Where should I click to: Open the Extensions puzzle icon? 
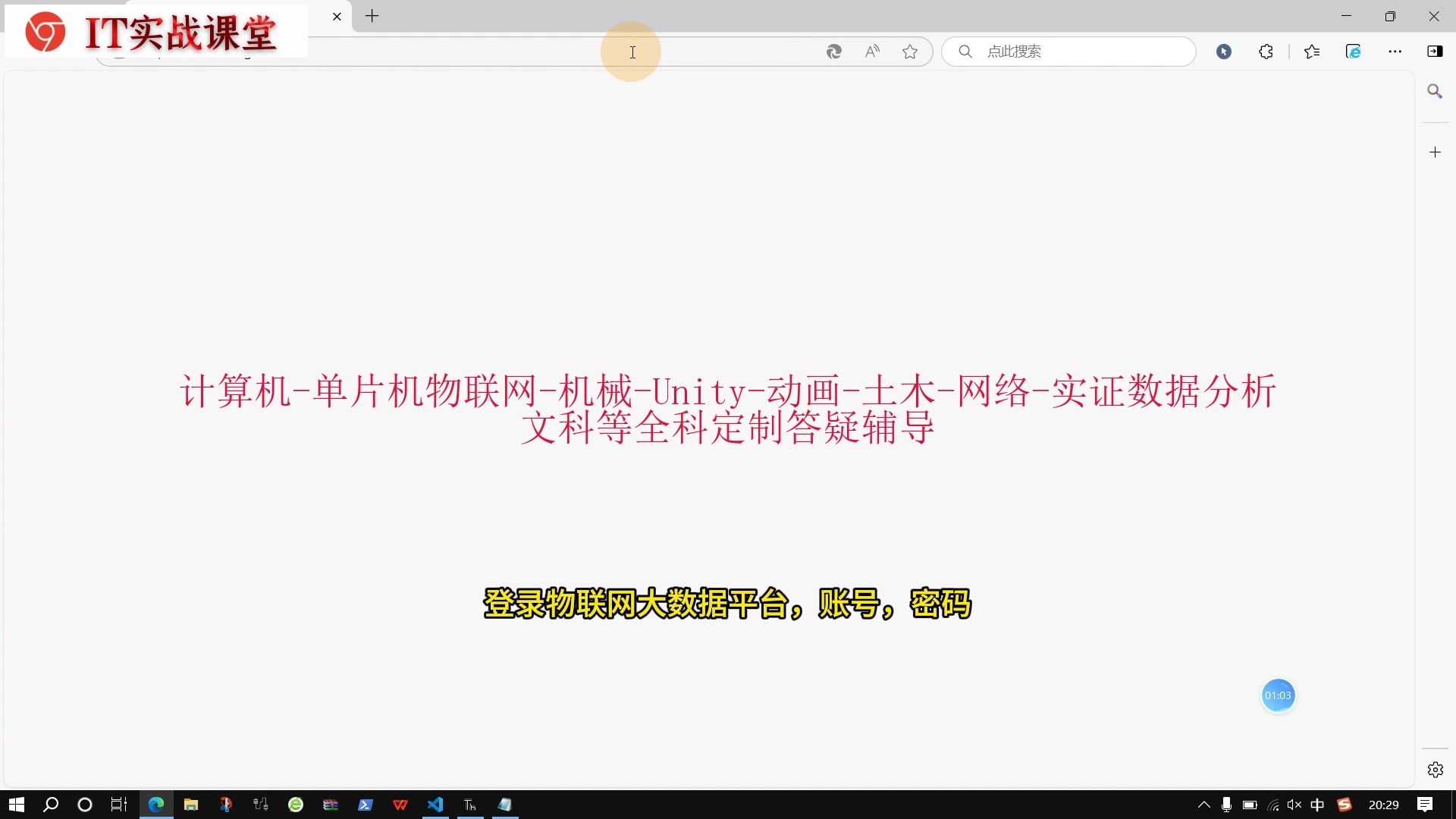1266,52
